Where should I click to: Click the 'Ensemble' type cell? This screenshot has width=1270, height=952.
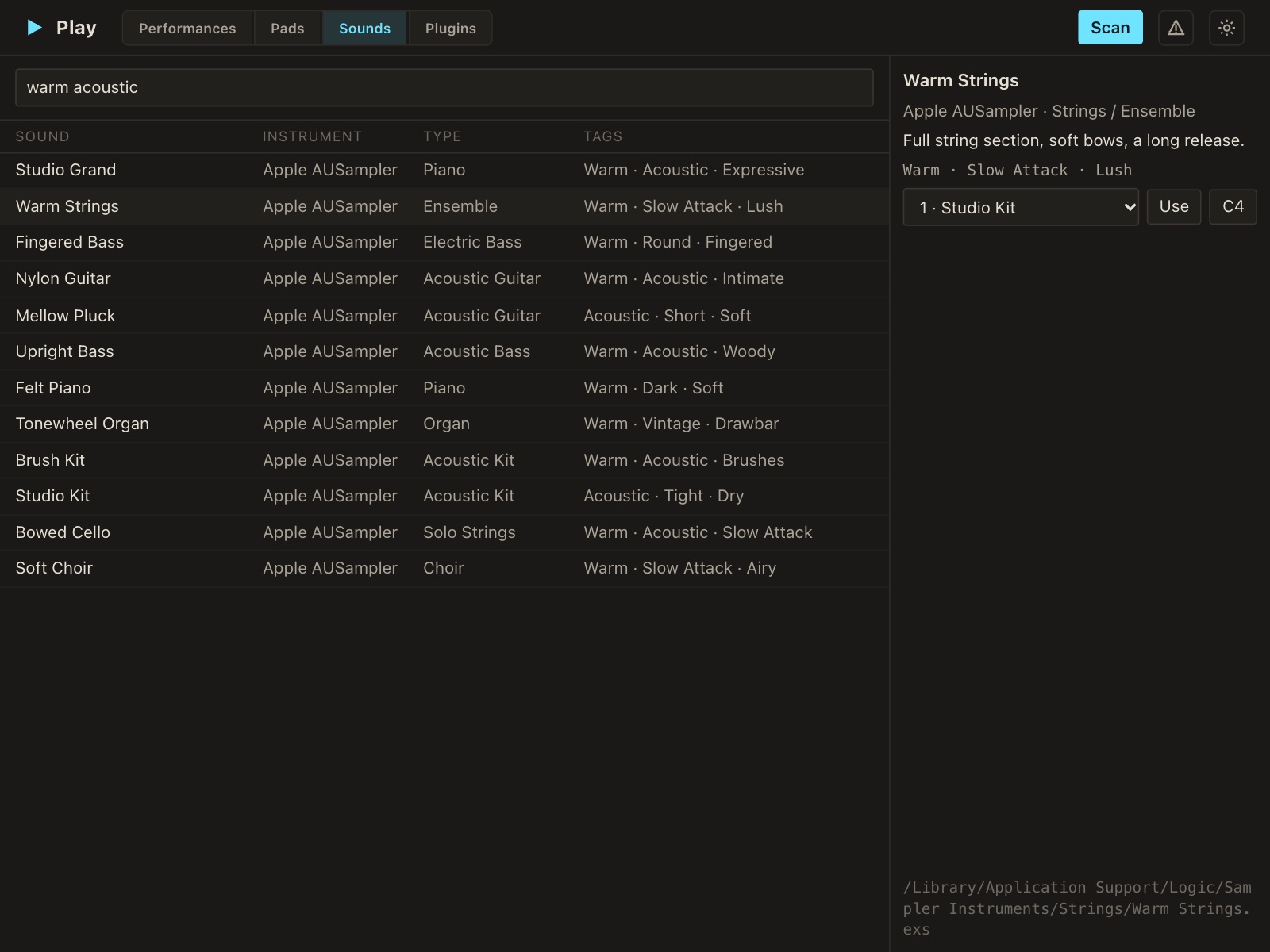pyautogui.click(x=460, y=206)
